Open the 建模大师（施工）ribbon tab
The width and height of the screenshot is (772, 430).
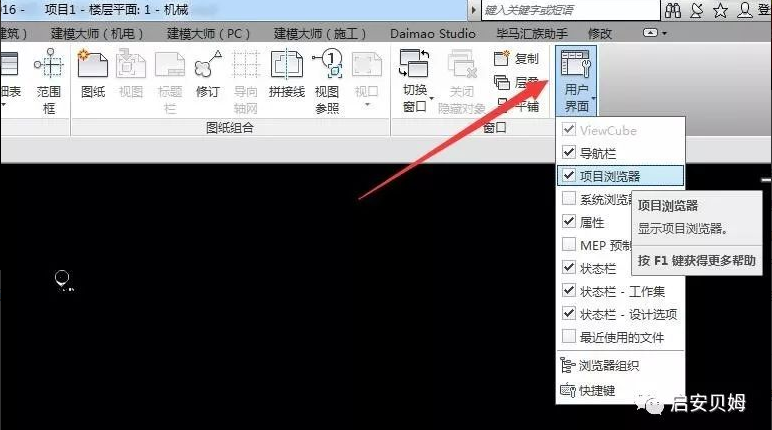tap(320, 33)
